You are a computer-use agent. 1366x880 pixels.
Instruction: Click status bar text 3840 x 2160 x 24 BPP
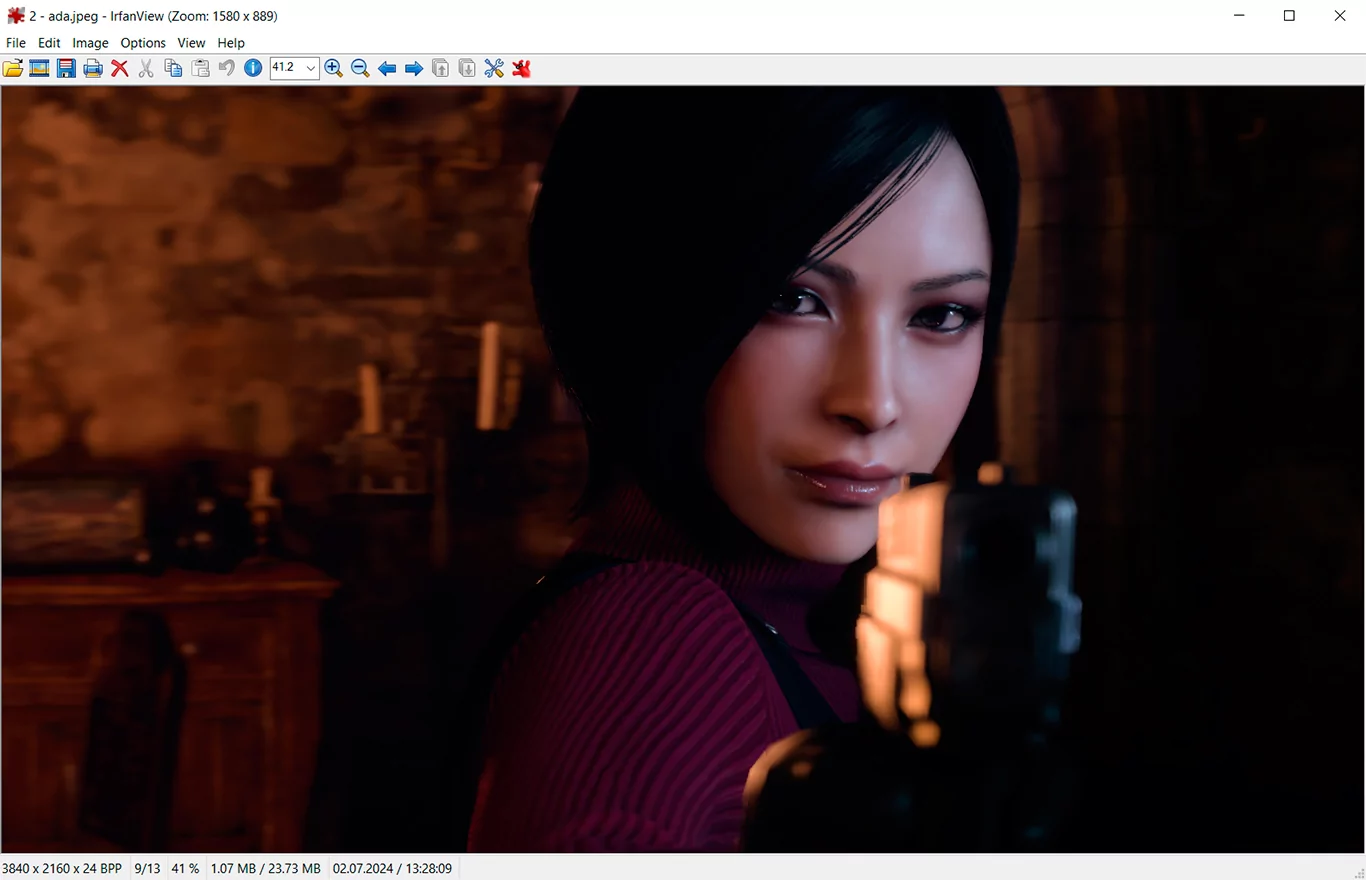click(62, 868)
